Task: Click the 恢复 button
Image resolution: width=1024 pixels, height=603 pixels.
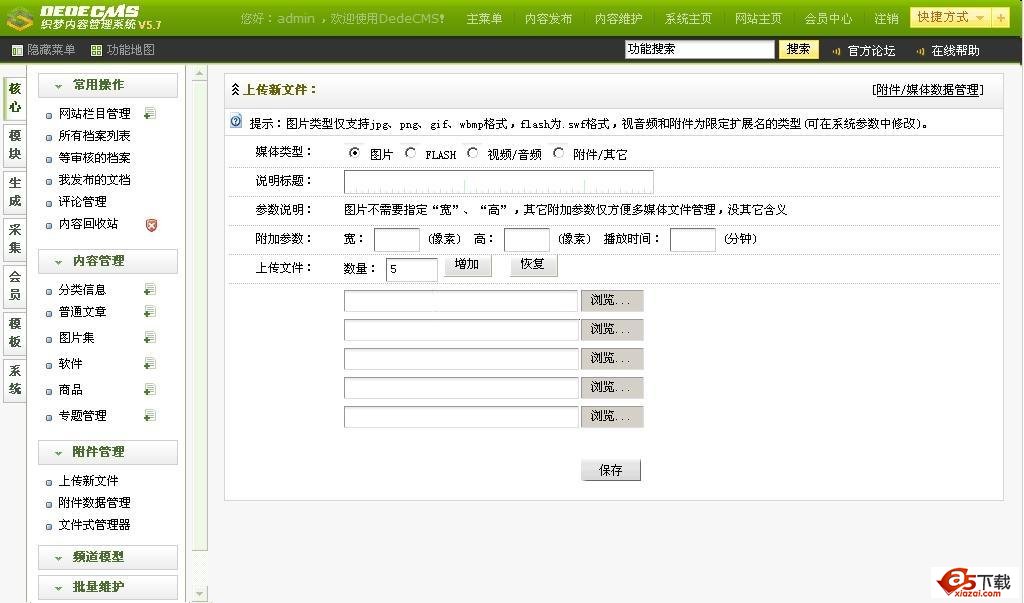Action: (x=533, y=265)
